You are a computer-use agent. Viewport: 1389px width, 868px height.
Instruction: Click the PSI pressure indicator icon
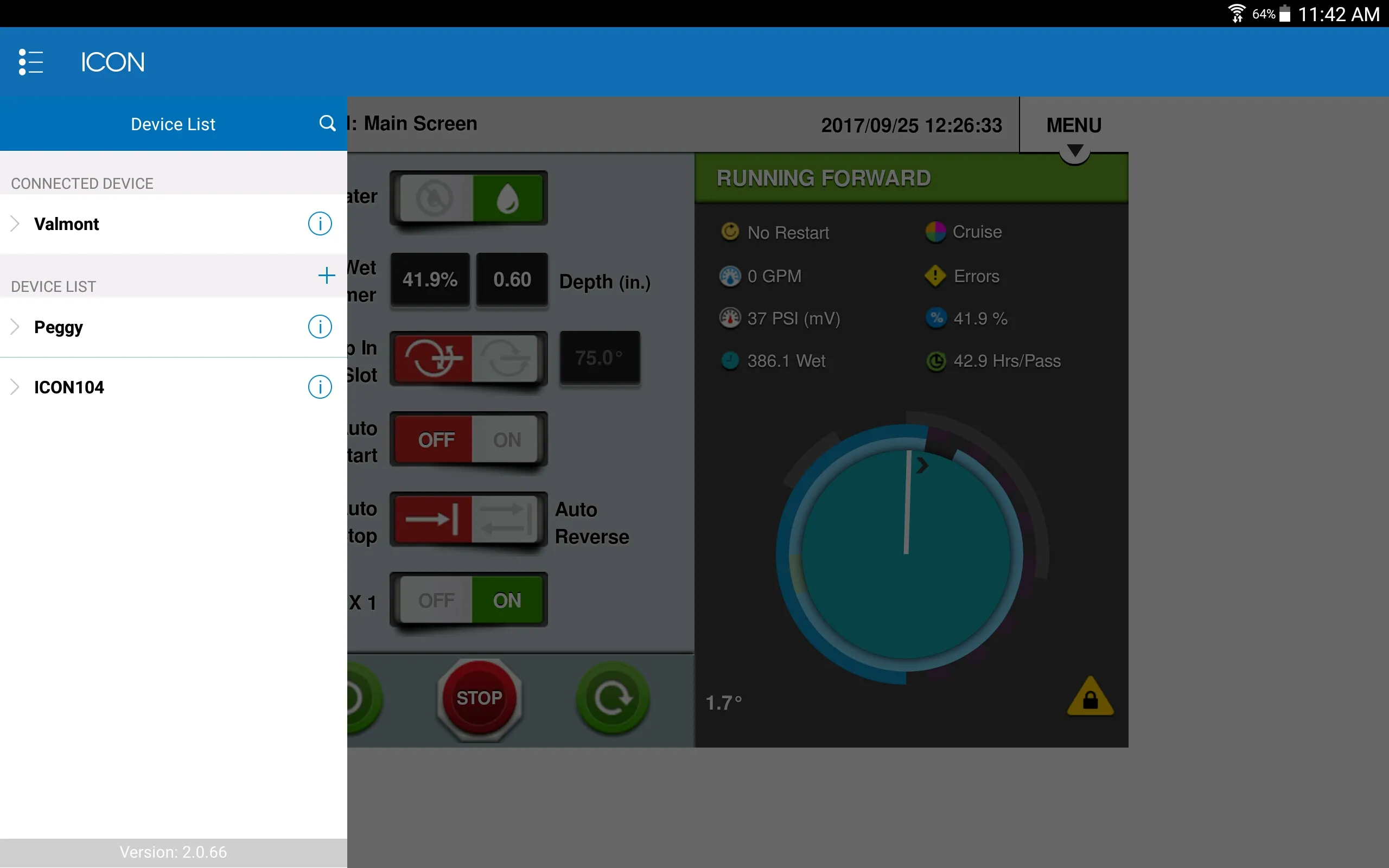point(730,318)
